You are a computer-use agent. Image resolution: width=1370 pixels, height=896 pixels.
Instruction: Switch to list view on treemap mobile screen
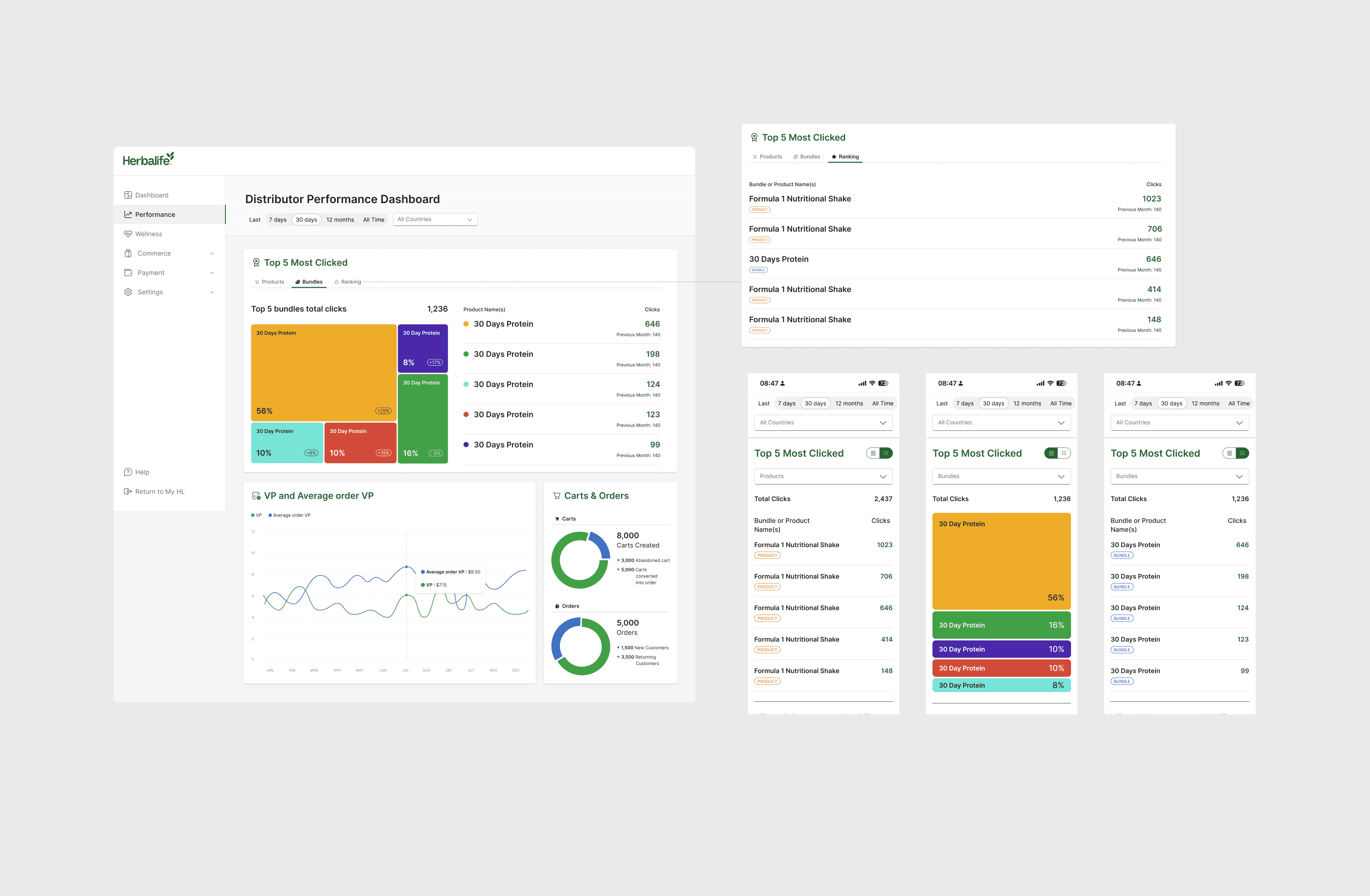pyautogui.click(x=1064, y=453)
